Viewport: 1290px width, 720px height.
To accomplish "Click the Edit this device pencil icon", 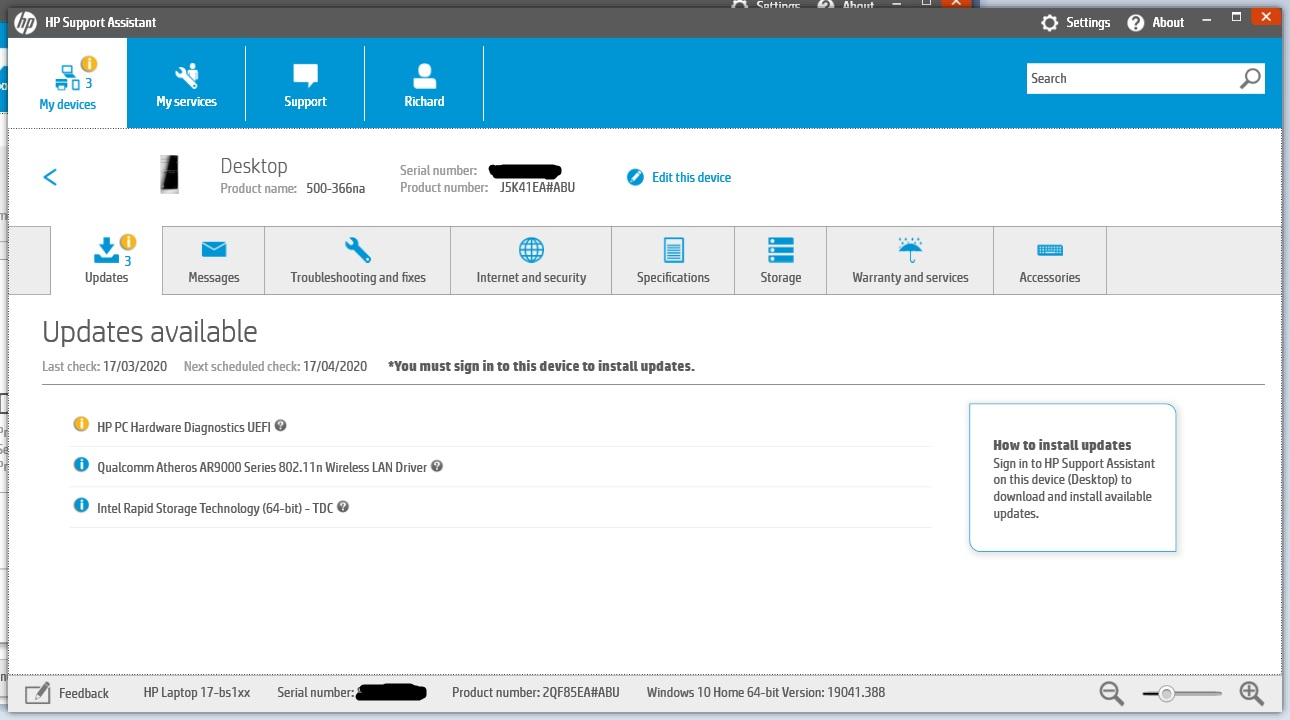I will coord(635,177).
